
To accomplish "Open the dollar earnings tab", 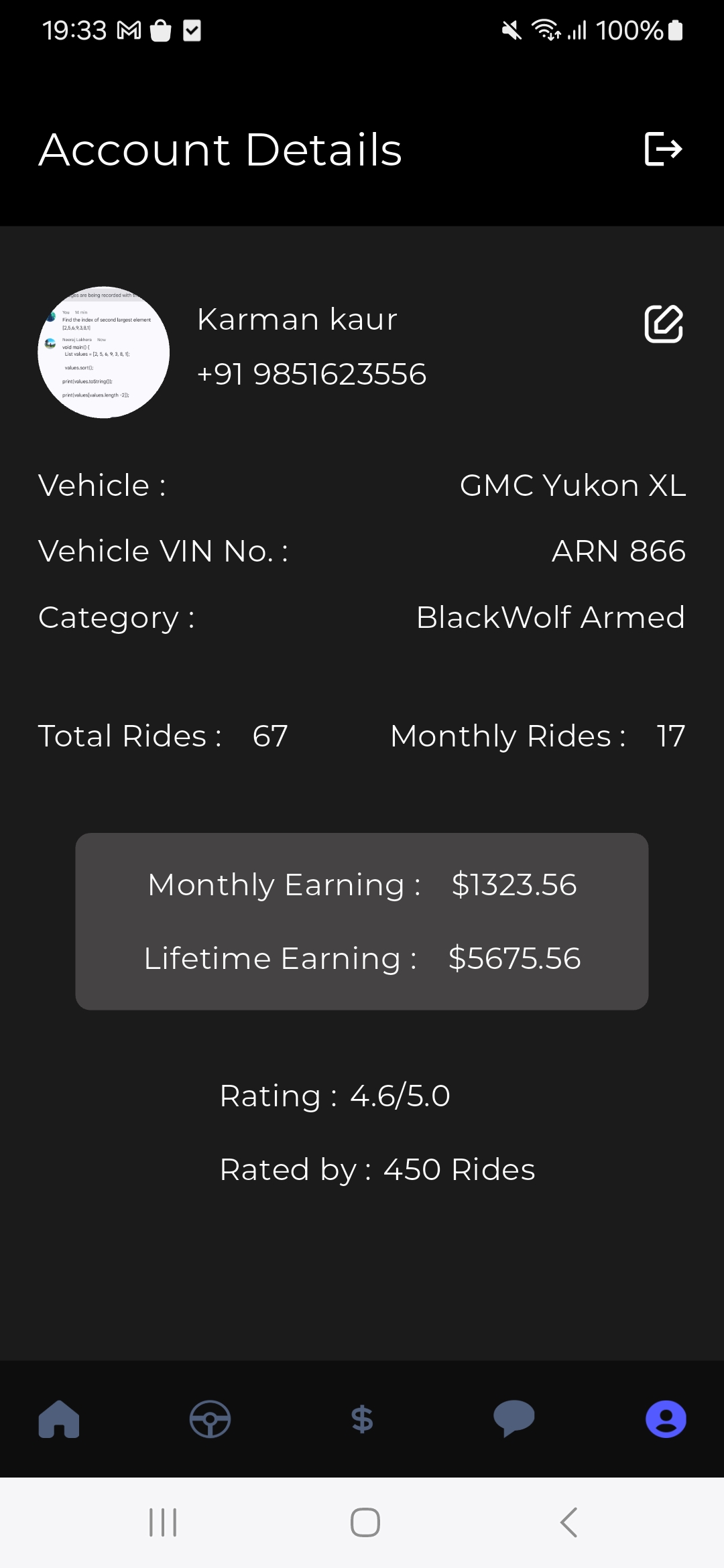I will point(362,1419).
